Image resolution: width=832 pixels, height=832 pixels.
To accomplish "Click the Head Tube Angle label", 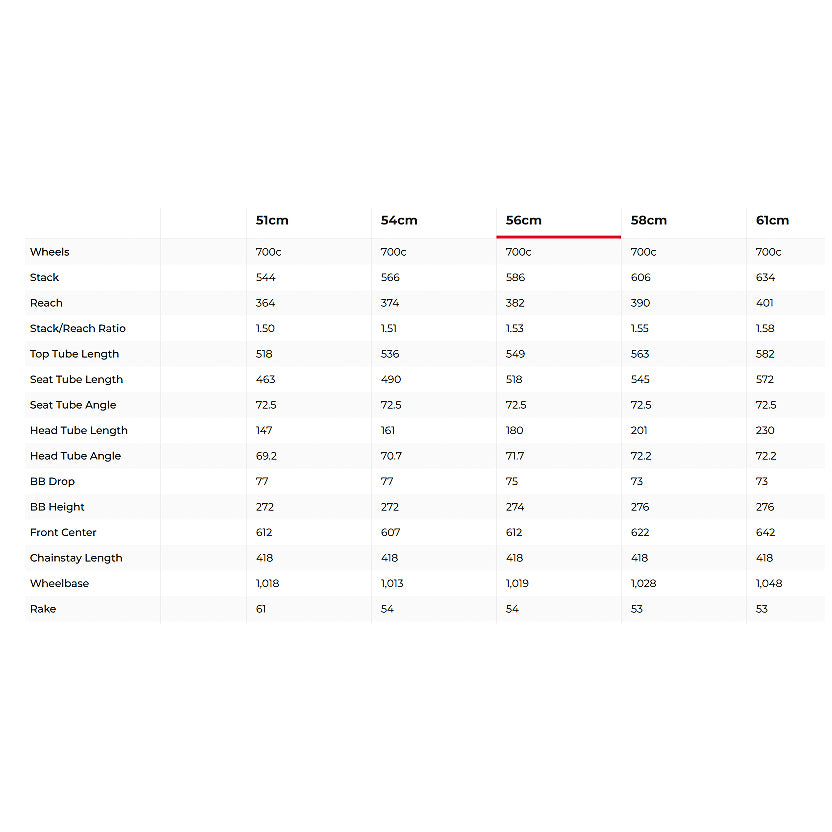I will coord(75,456).
